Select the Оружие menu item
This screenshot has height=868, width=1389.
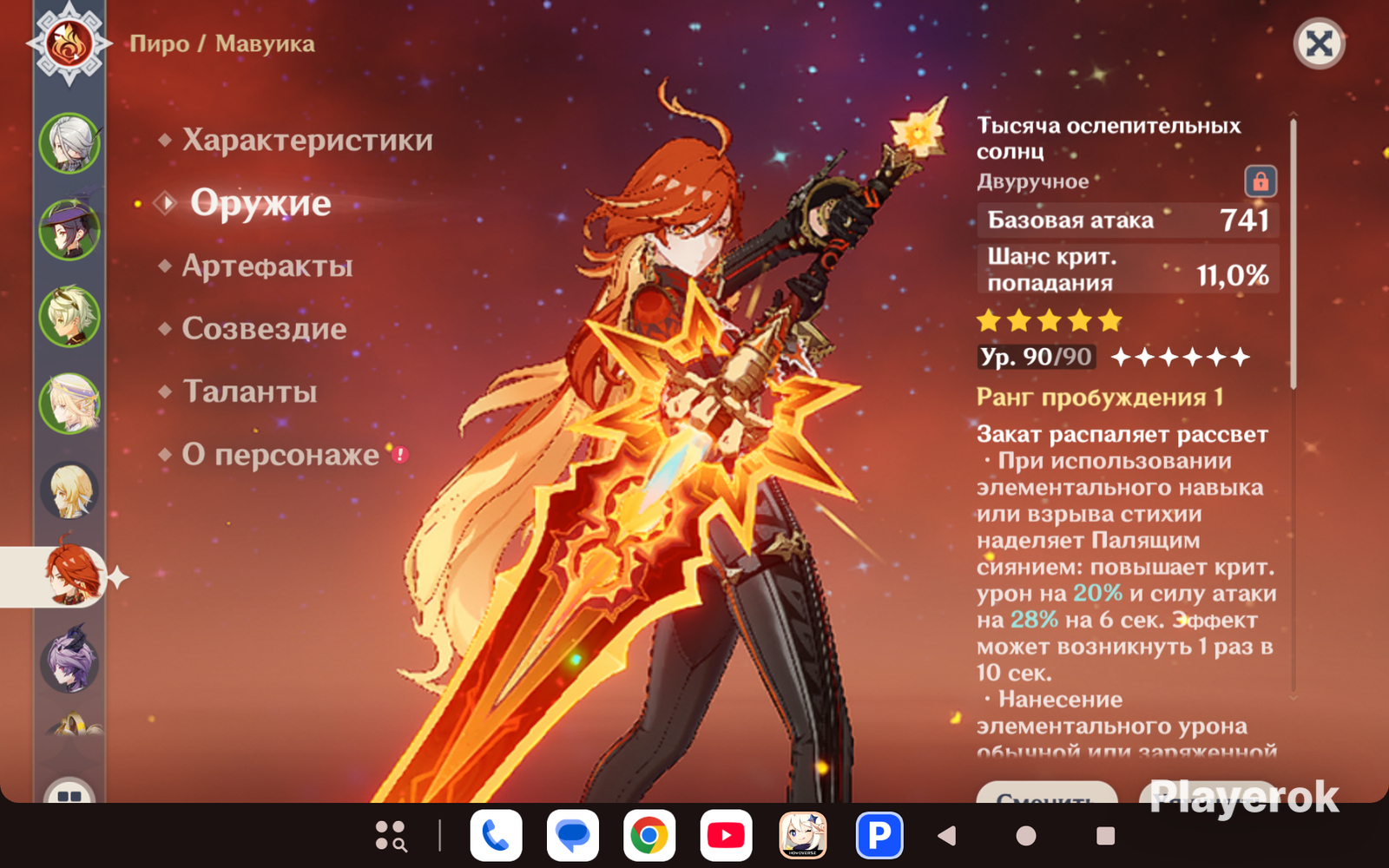pyautogui.click(x=260, y=202)
